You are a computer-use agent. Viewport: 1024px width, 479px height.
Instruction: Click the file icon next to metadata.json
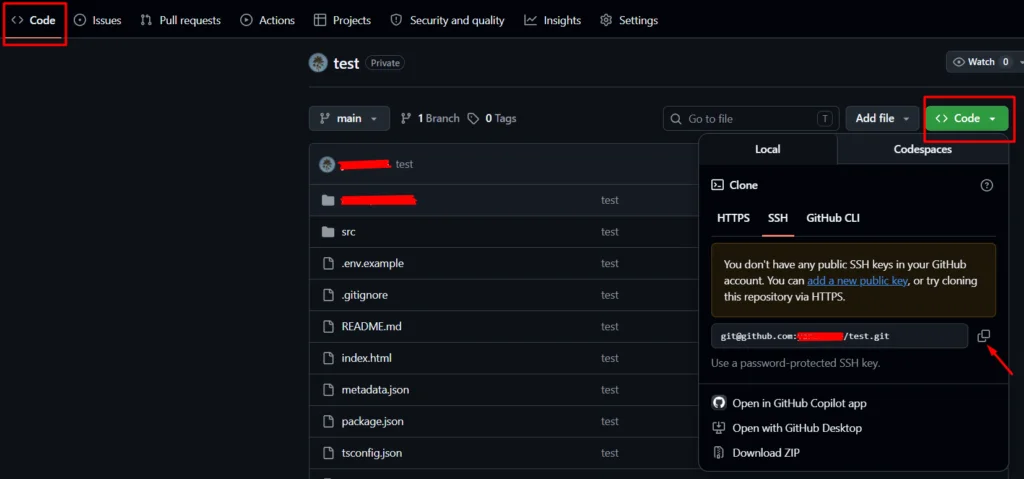click(328, 389)
